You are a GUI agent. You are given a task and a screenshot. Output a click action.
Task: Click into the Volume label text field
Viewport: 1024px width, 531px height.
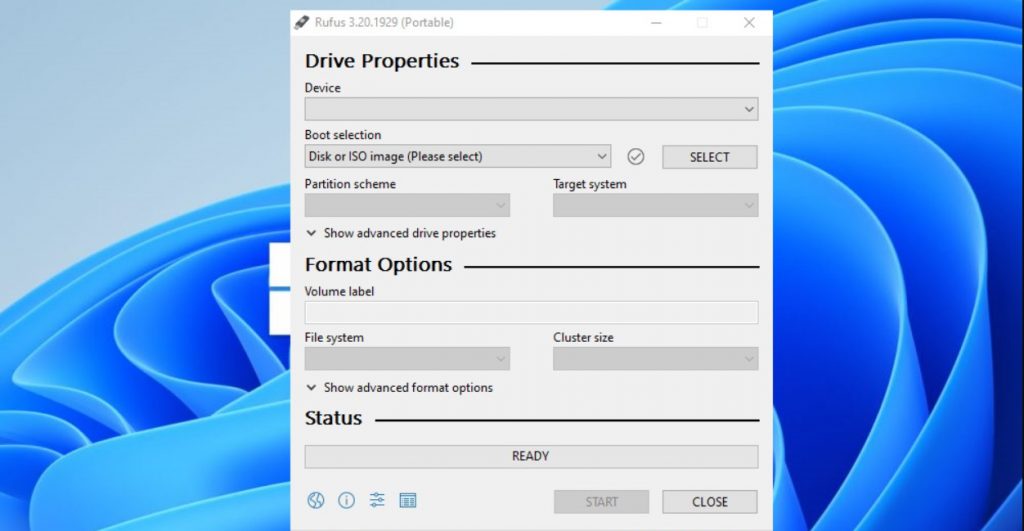pyautogui.click(x=531, y=313)
